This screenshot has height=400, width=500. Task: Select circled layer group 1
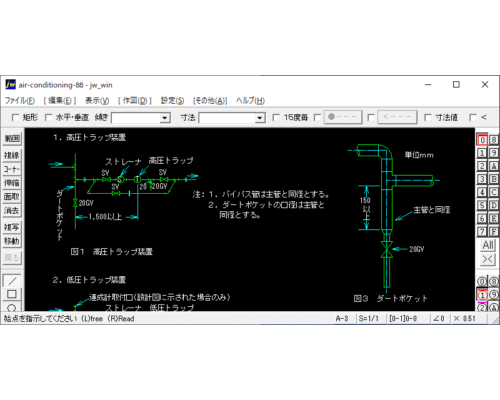tap(482, 295)
